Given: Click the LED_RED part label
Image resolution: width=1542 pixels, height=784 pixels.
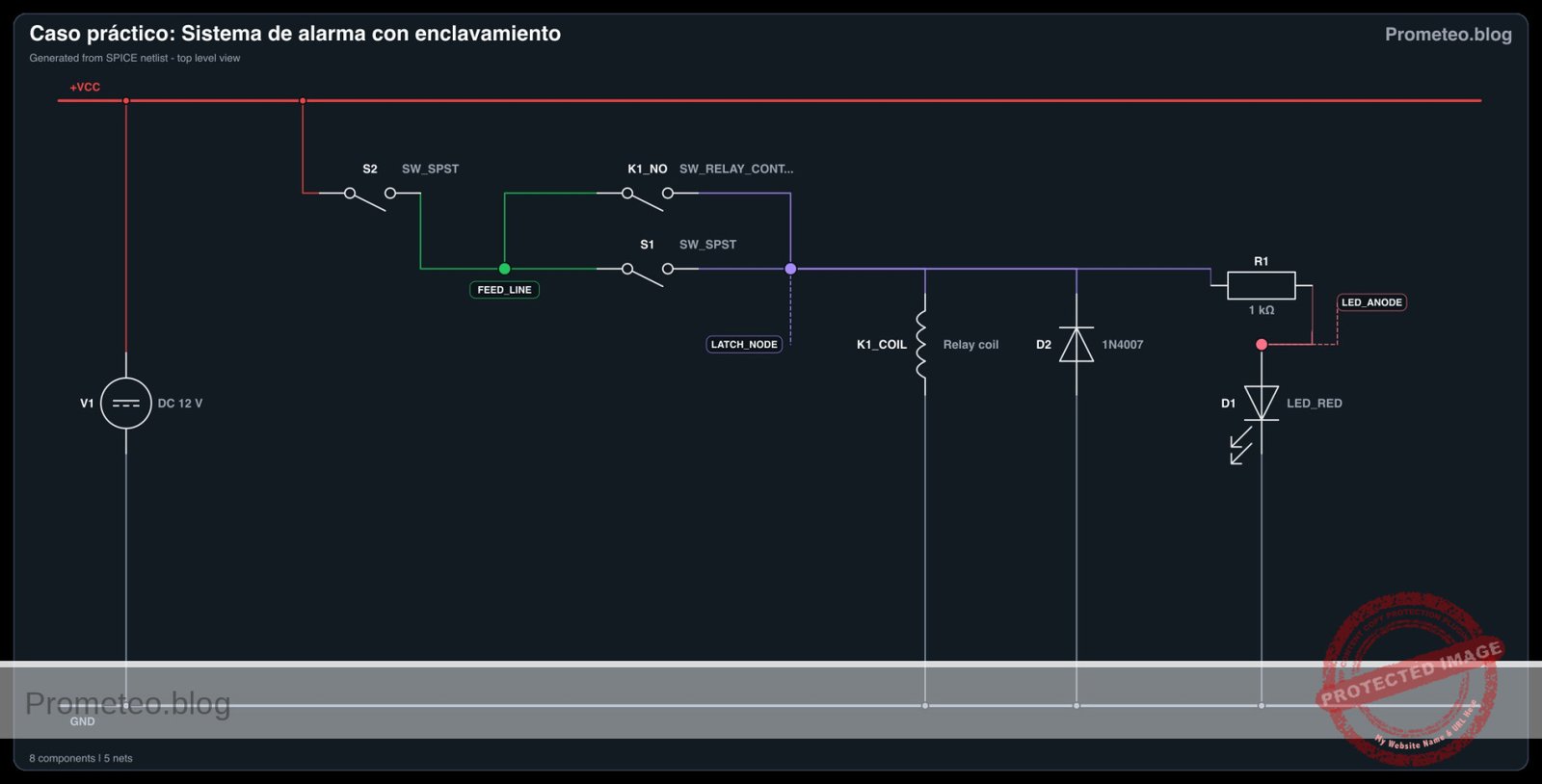Looking at the screenshot, I should pos(1315,404).
